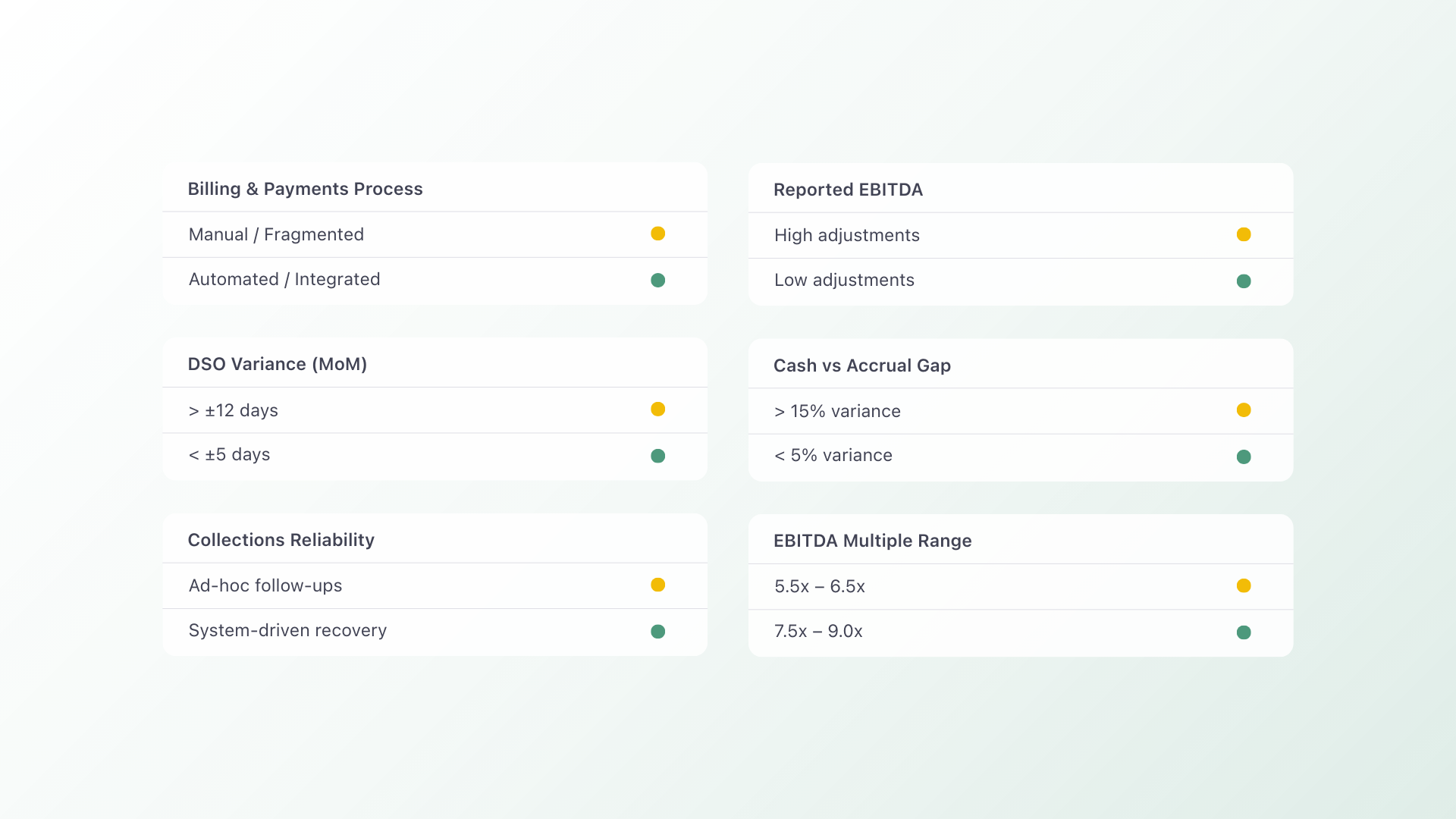This screenshot has height=819, width=1456.
Task: Click yellow dot beside > 15% variance
Action: click(1244, 410)
